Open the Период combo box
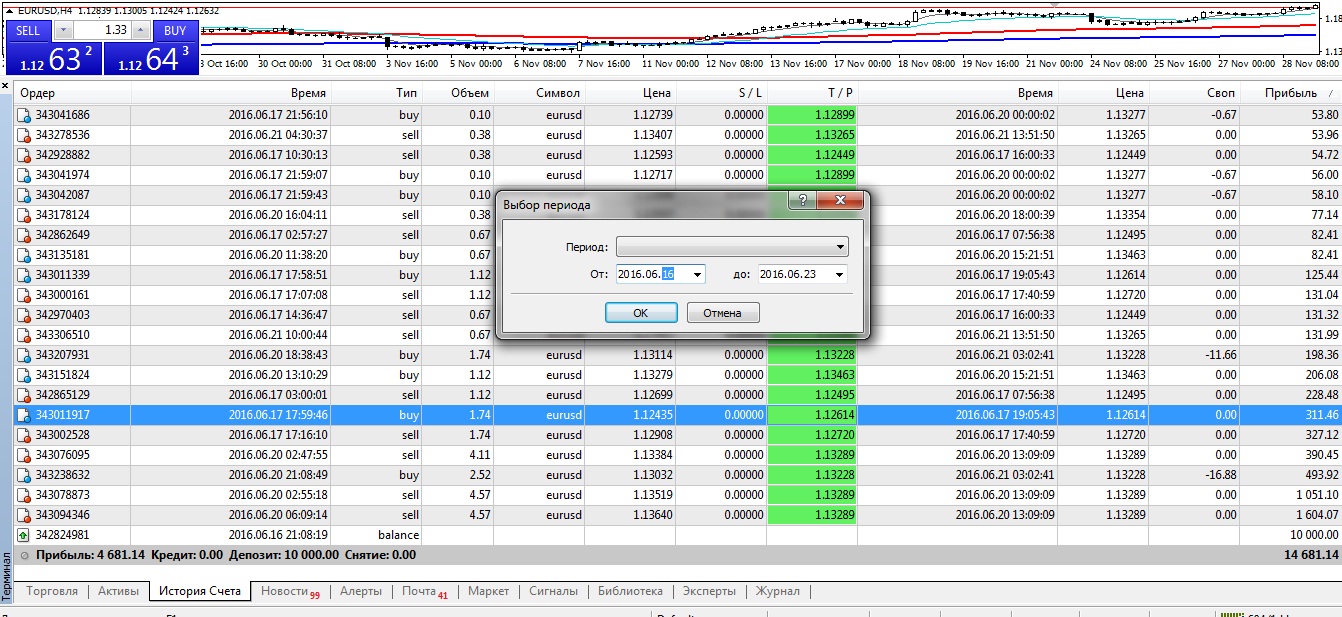Image resolution: width=1342 pixels, height=617 pixels. tap(732, 246)
